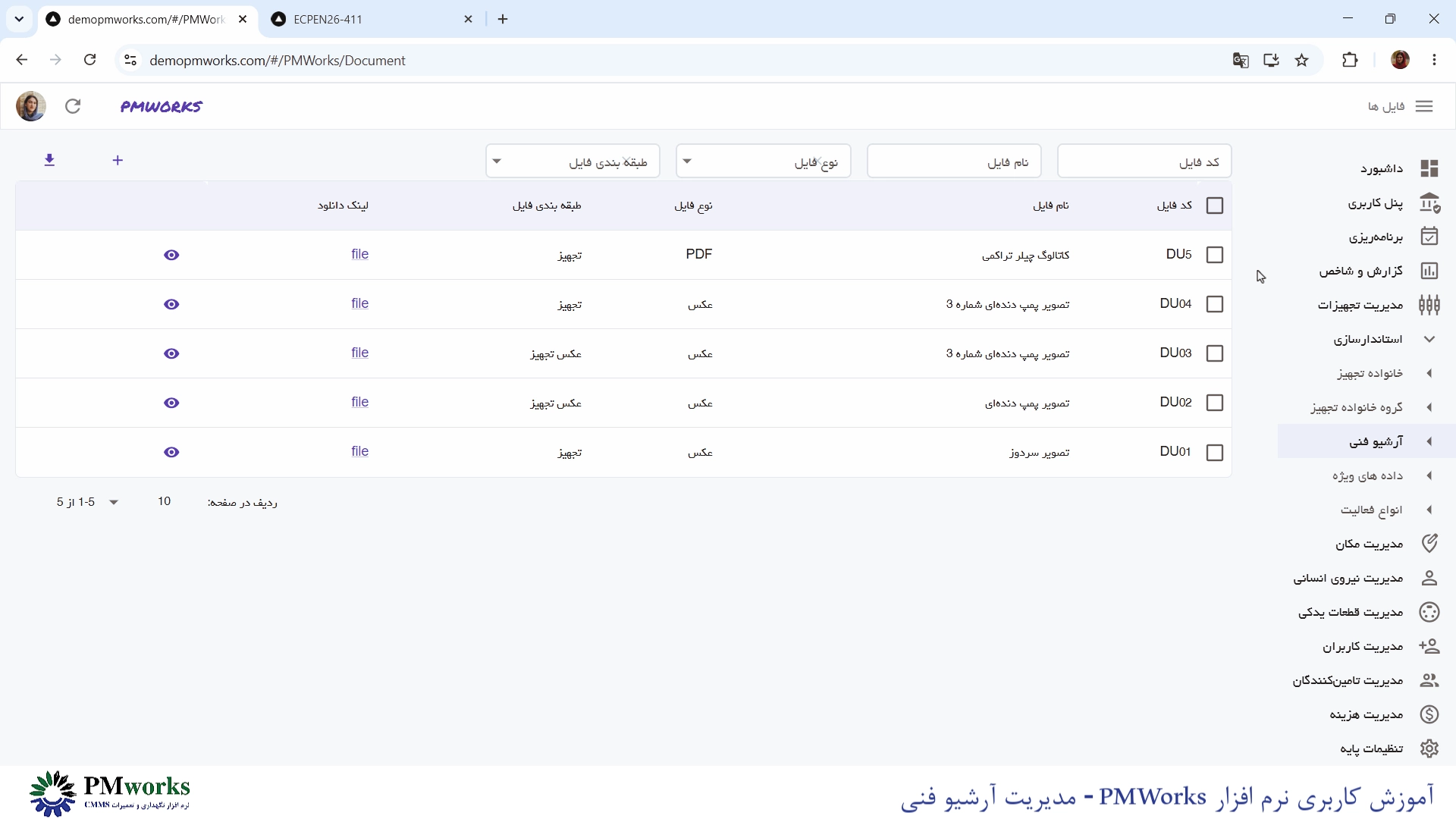Click the download icon above the table
The height and width of the screenshot is (819, 1456).
[x=49, y=160]
